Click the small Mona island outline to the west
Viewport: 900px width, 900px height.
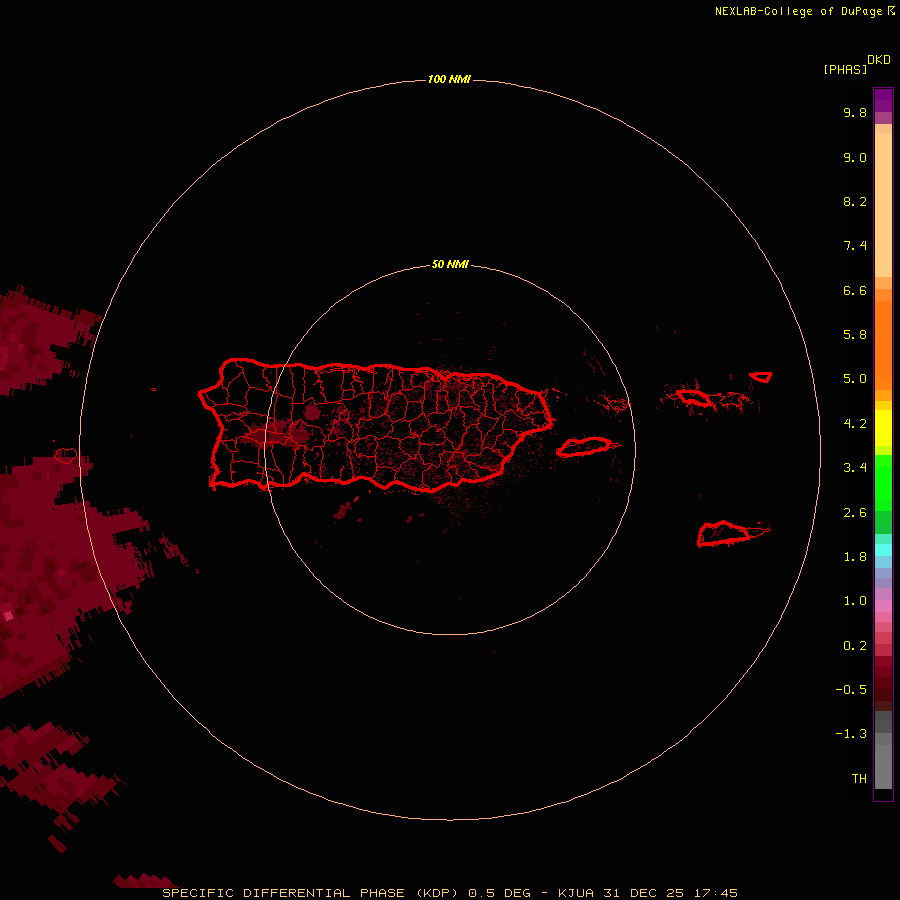point(65,456)
